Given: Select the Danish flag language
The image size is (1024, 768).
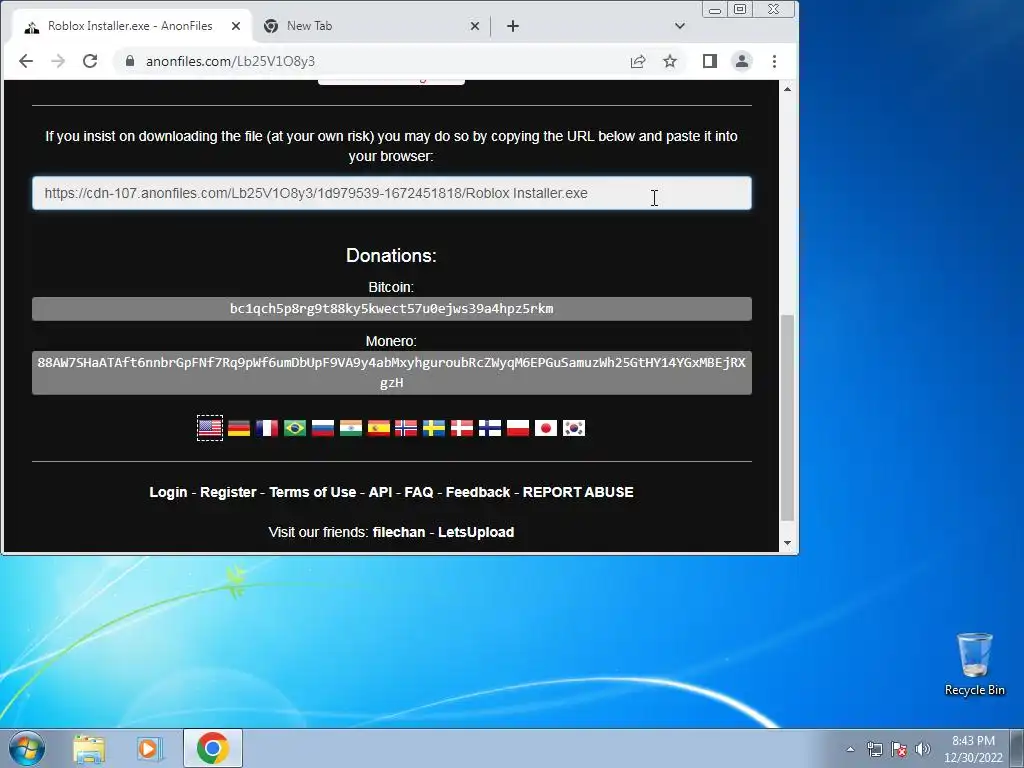Looking at the screenshot, I should tap(462, 428).
